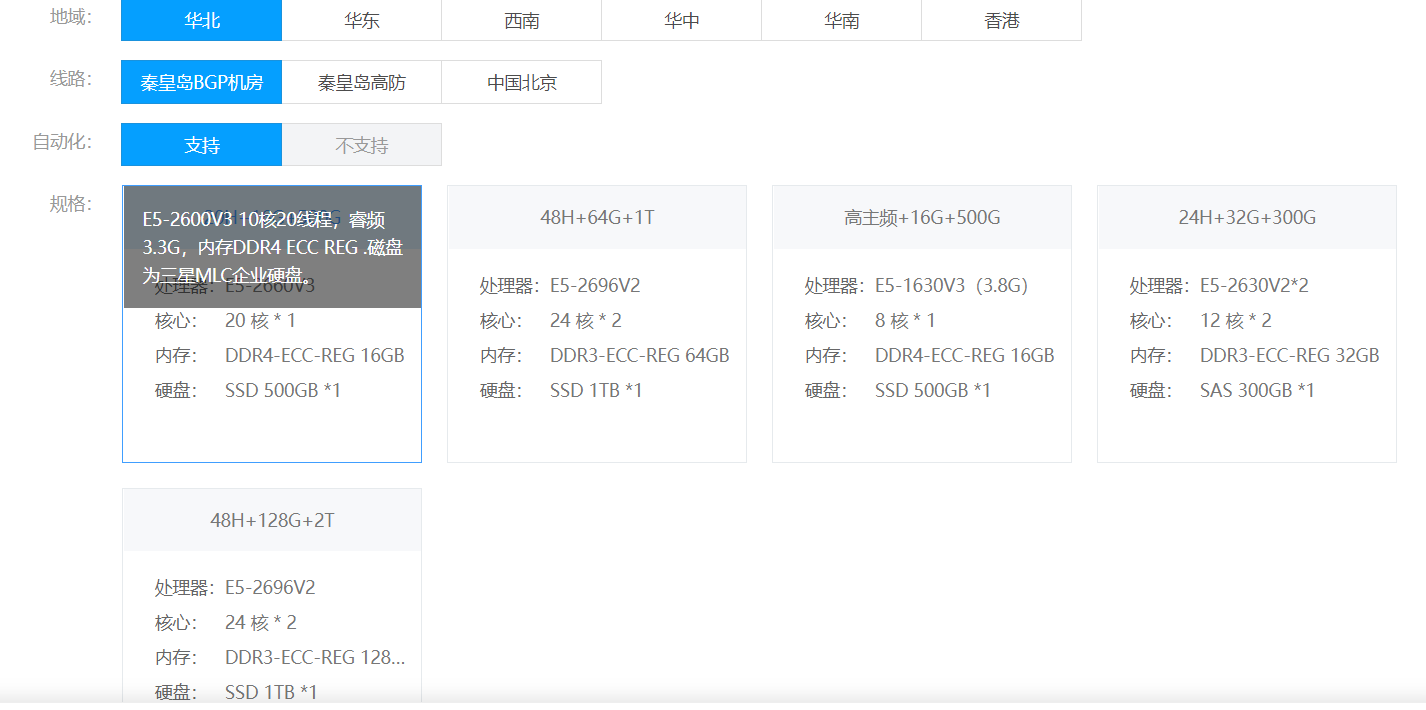Click SSD 1TB *1 in 48H+64G+1T card

point(596,391)
